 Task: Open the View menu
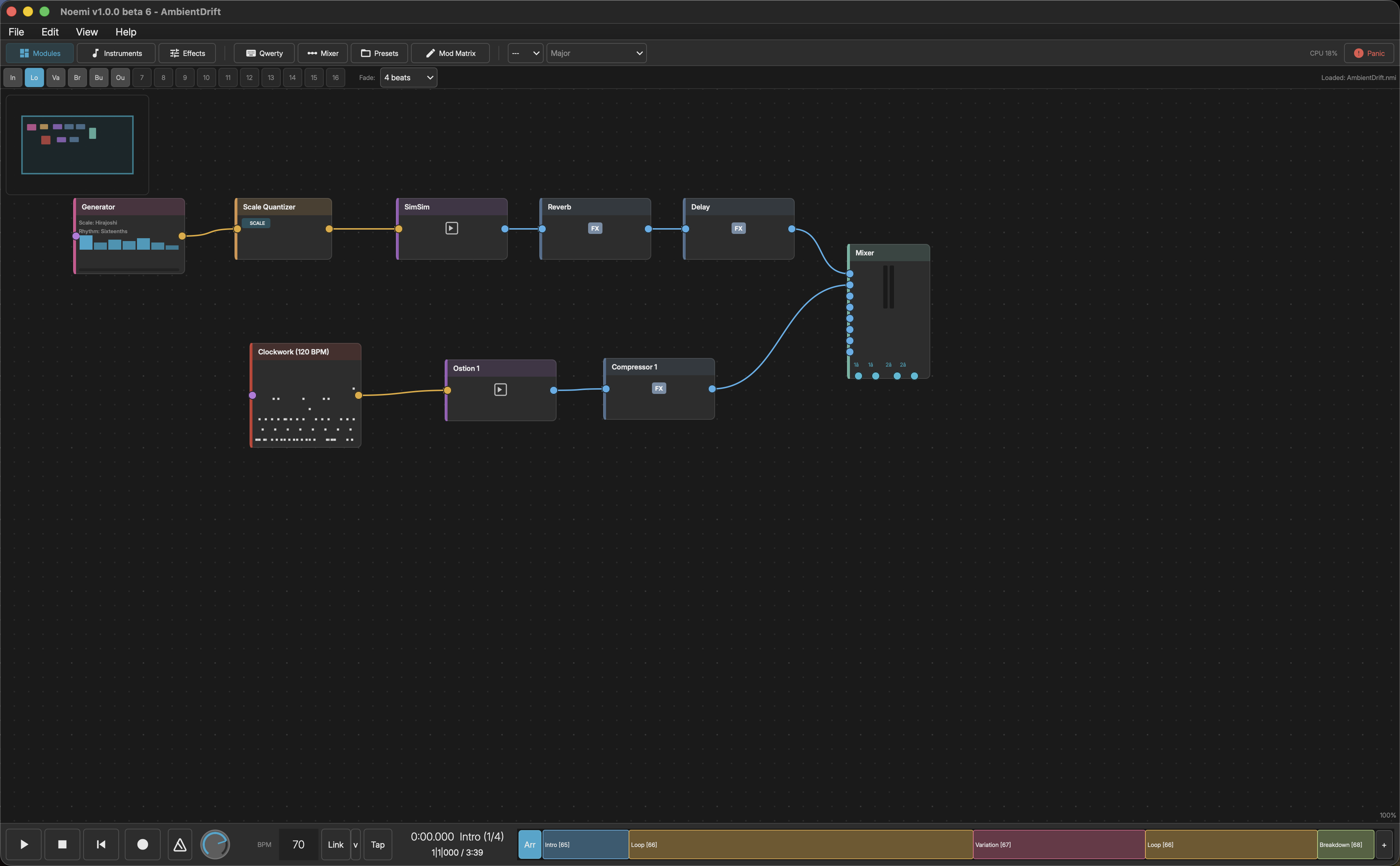(86, 32)
